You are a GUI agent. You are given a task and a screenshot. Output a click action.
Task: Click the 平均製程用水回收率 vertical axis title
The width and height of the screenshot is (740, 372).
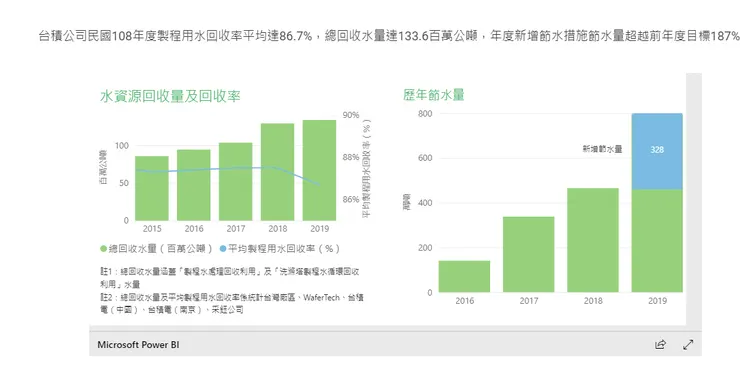pyautogui.click(x=366, y=168)
